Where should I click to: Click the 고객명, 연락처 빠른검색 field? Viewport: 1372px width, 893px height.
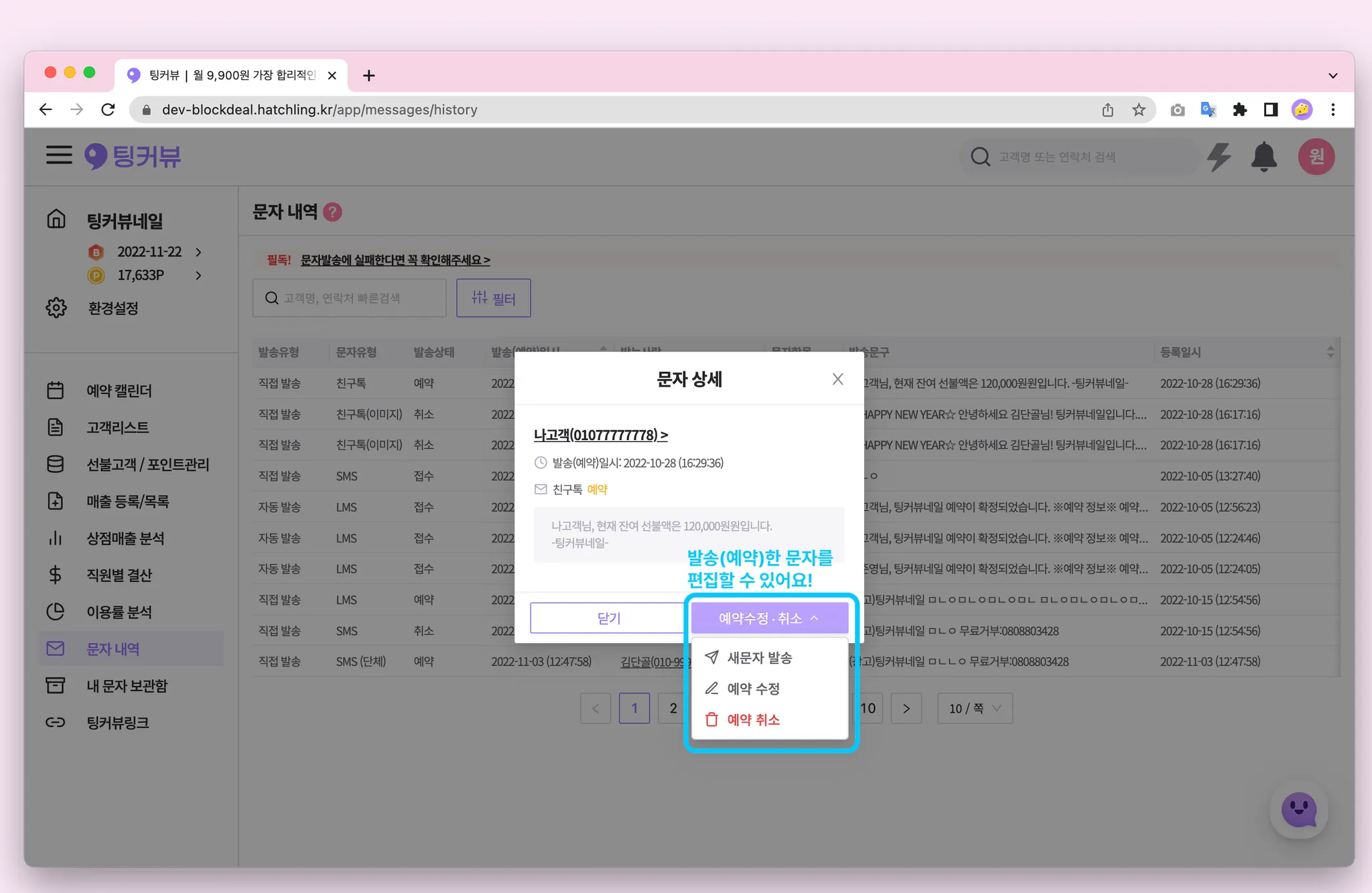pos(350,298)
